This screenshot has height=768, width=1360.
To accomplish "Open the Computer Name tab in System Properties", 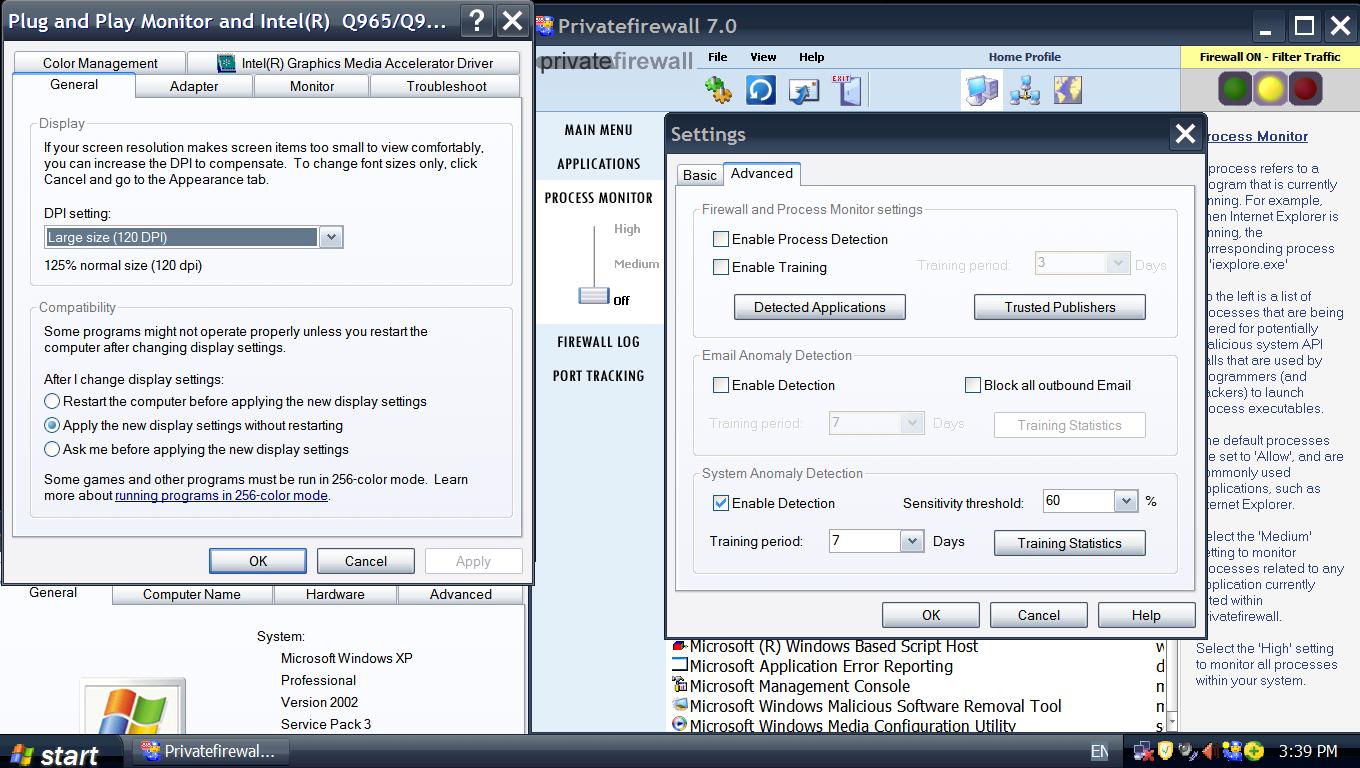I will tap(192, 594).
